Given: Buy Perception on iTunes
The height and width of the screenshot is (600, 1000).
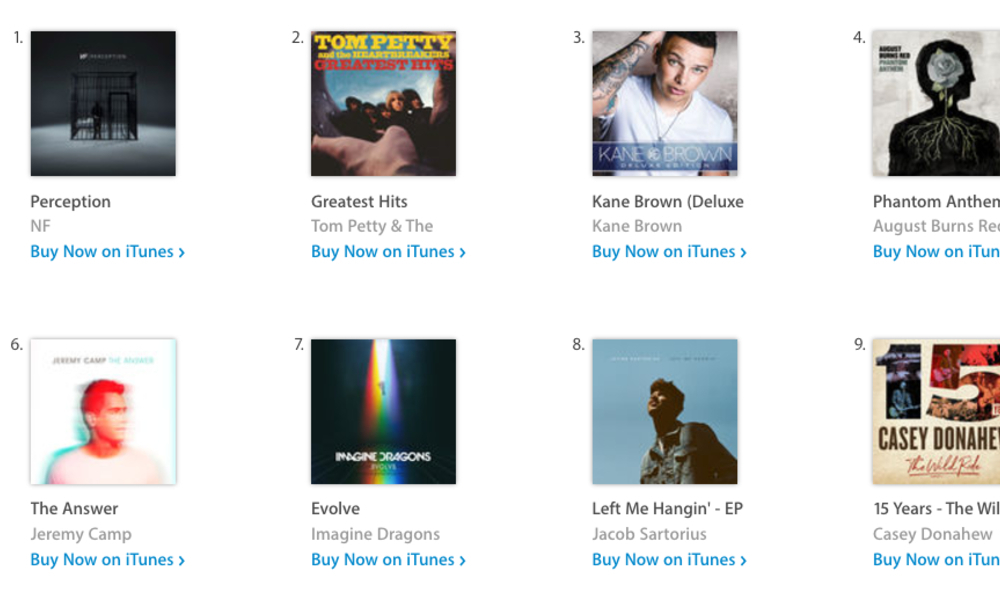Looking at the screenshot, I should point(107,252).
